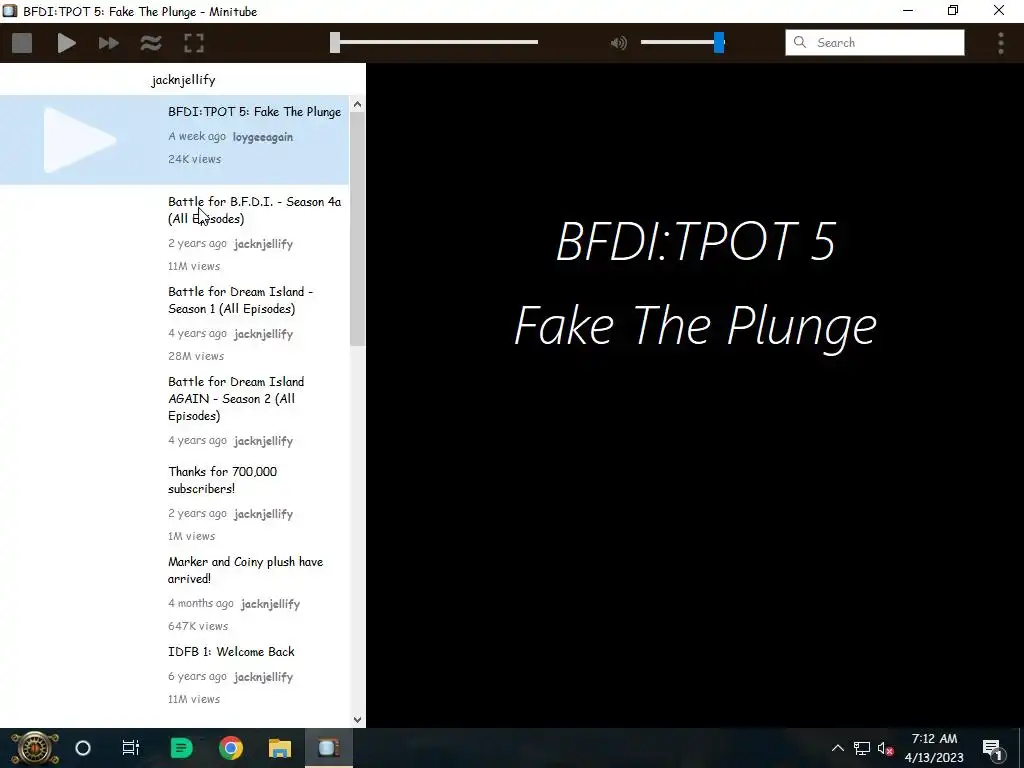
Task: Open the green chat app on taskbar
Action: point(181,748)
